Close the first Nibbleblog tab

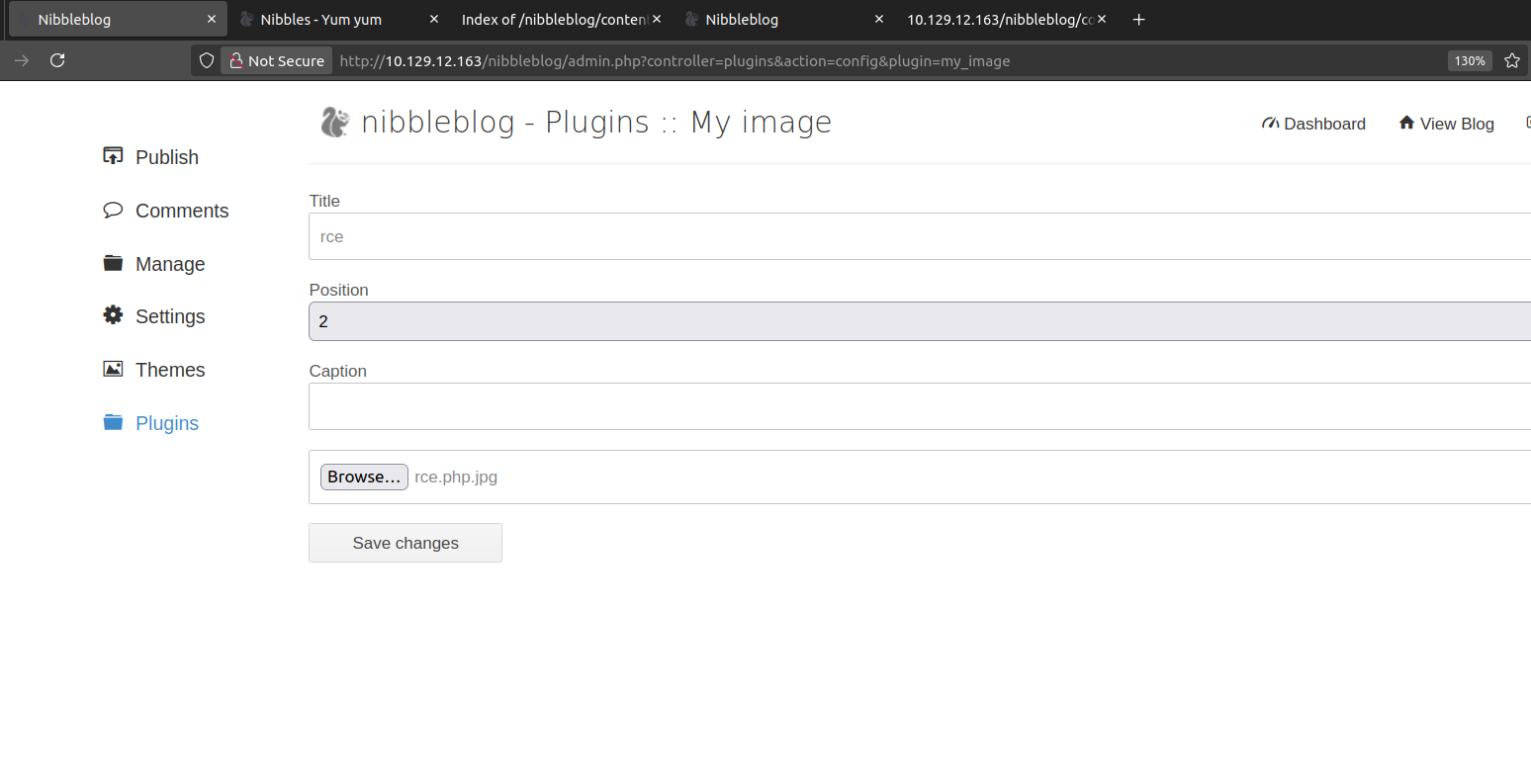[212, 20]
